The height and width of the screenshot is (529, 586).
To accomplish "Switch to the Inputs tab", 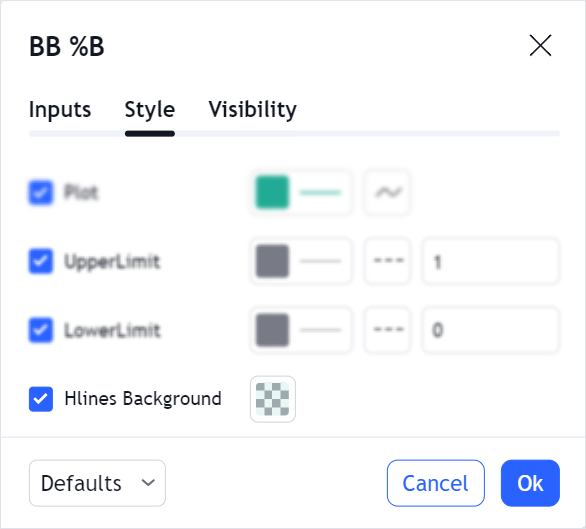I will 60,110.
